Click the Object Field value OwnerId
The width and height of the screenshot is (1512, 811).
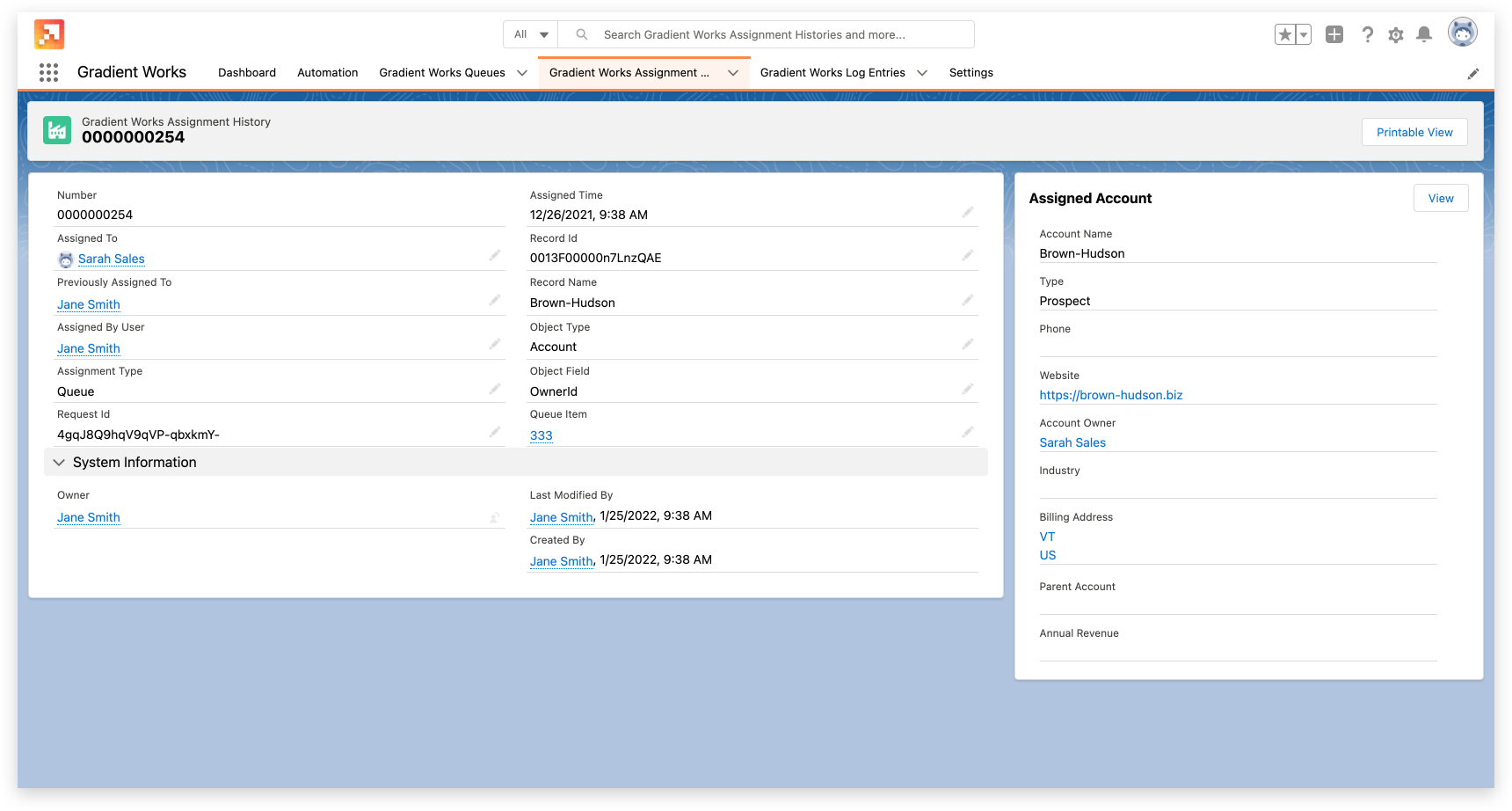point(554,391)
